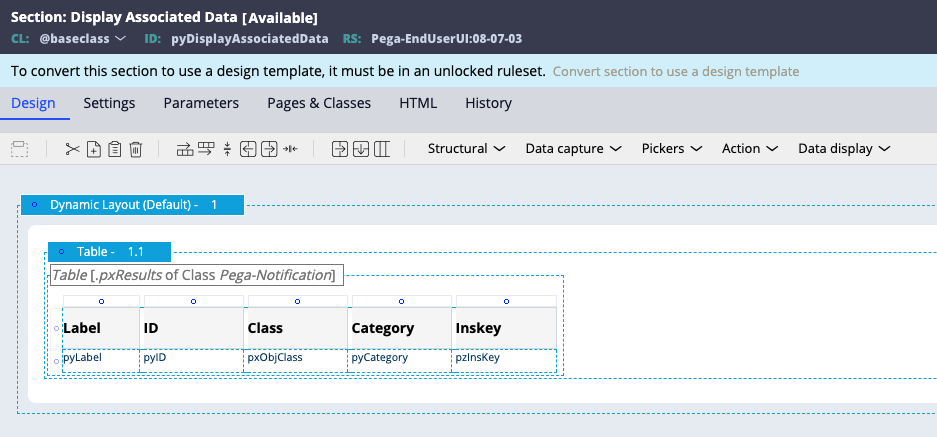Viewport: 937px width, 437px height.
Task: Click the copy icon in toolbar
Action: [94, 149]
